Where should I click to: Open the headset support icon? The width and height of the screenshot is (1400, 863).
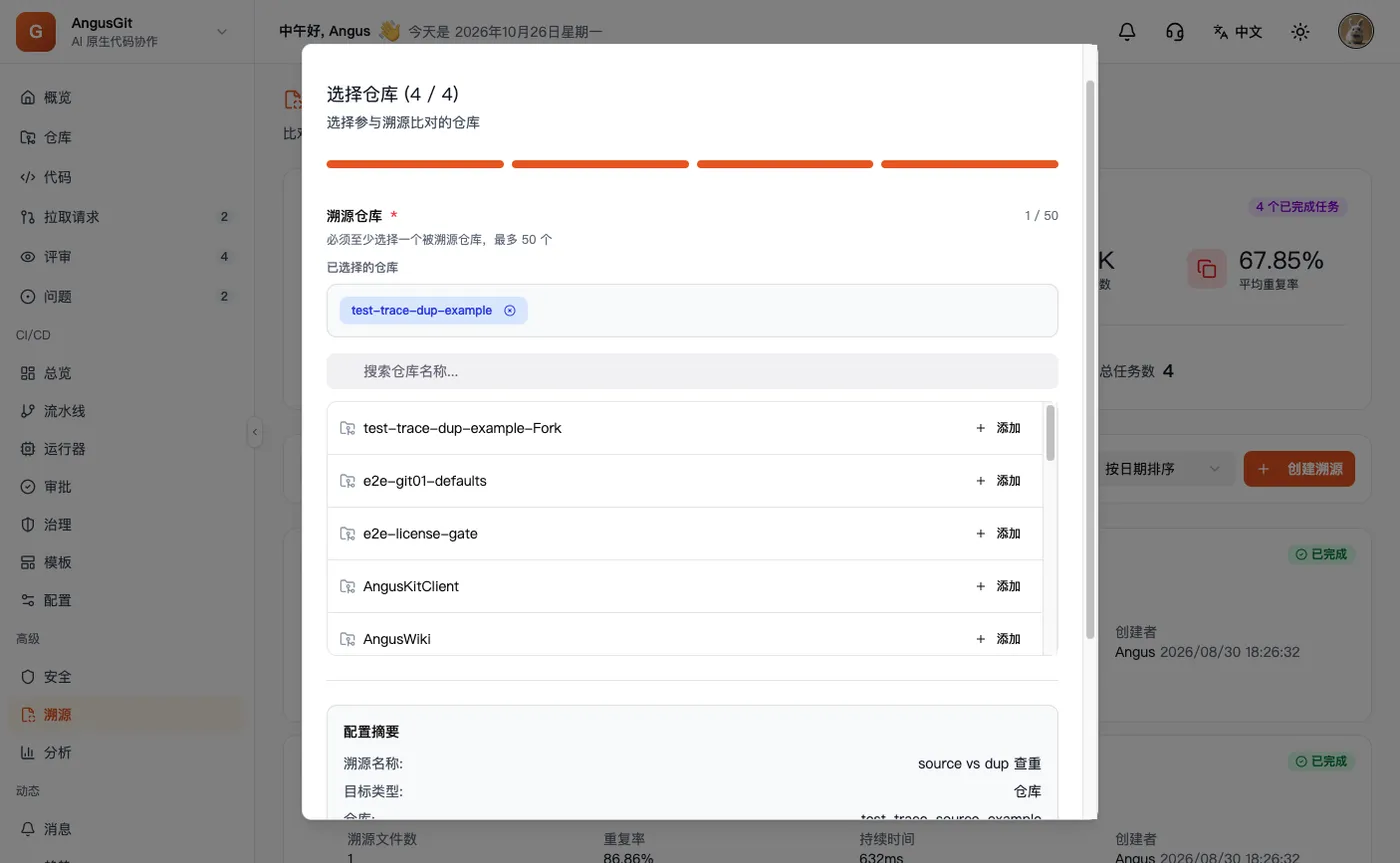click(x=1175, y=32)
